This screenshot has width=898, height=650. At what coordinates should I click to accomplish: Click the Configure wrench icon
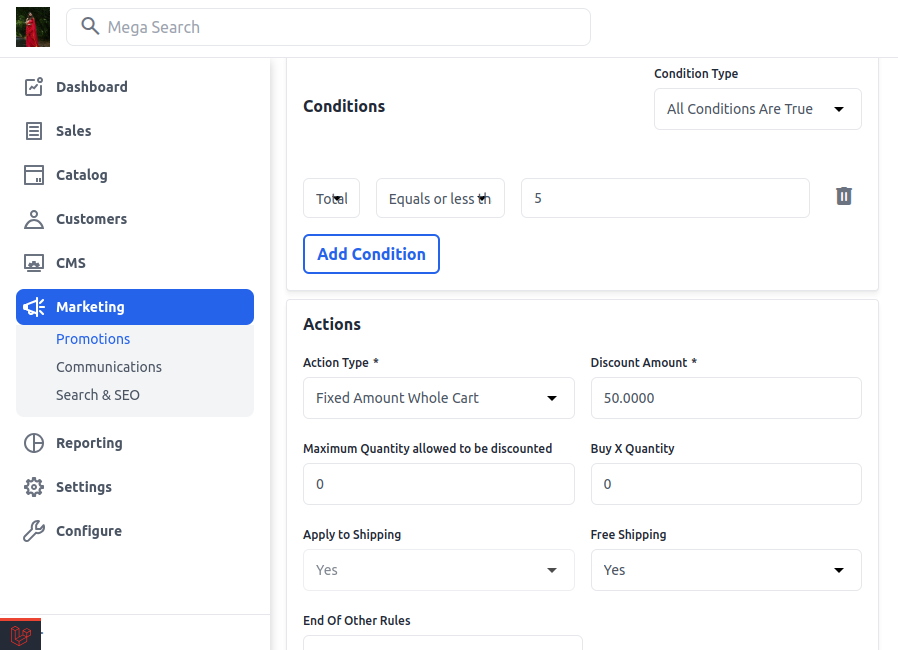coord(34,531)
